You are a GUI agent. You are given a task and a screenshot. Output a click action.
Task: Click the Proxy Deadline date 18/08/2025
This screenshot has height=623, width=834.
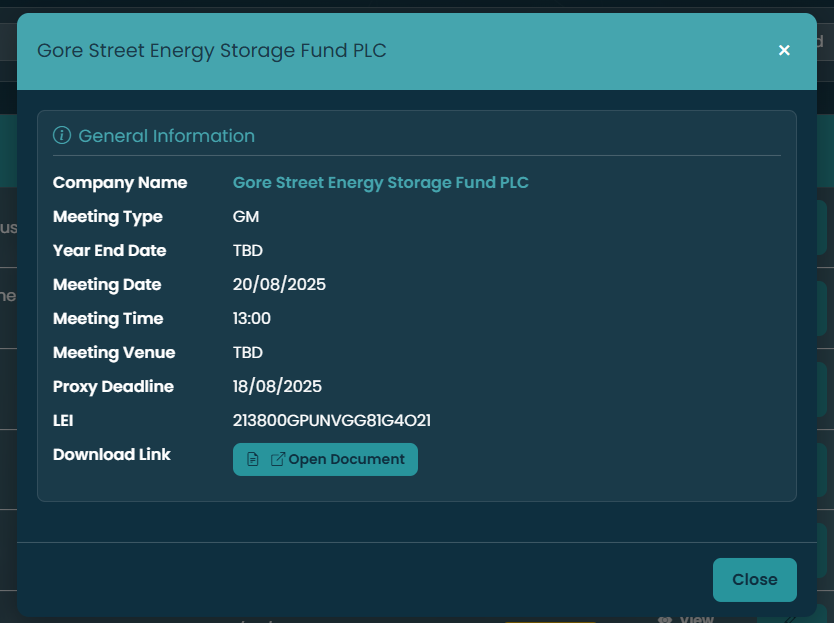tap(278, 386)
